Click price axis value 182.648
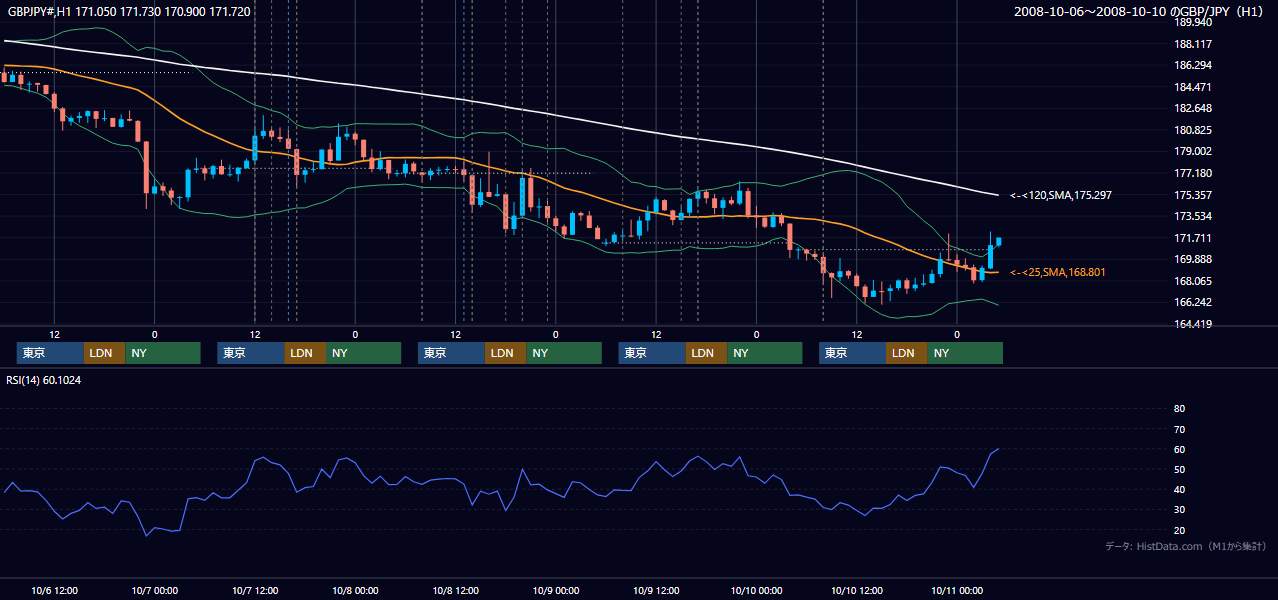The width and height of the screenshot is (1278, 600). [x=1194, y=108]
